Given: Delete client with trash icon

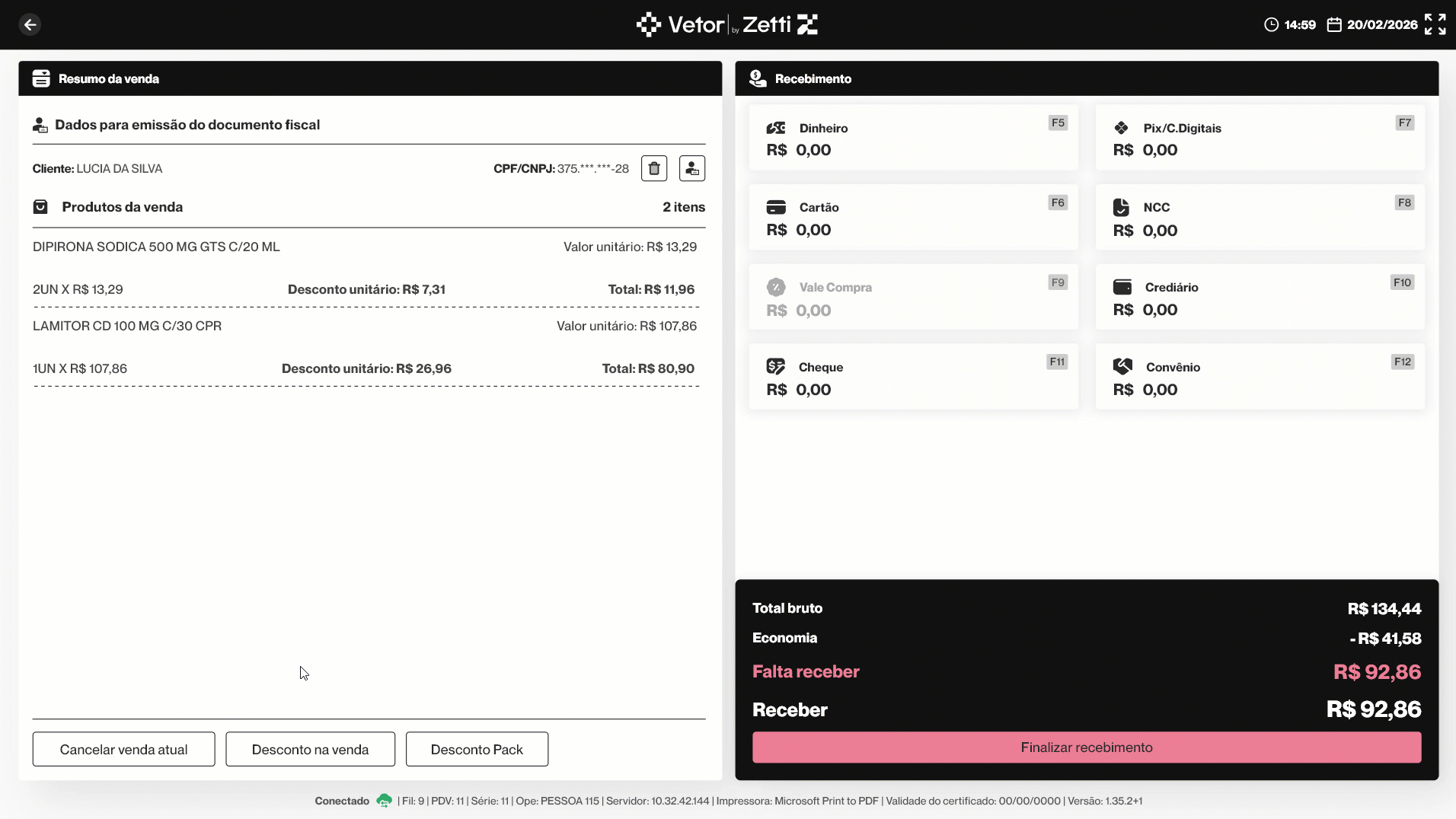Looking at the screenshot, I should [x=653, y=168].
